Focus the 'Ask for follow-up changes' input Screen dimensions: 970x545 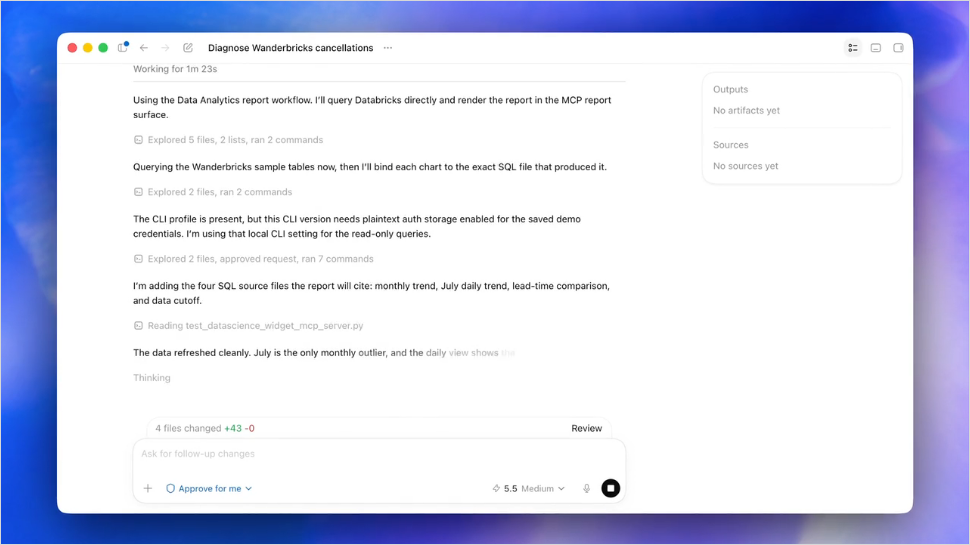coord(379,453)
